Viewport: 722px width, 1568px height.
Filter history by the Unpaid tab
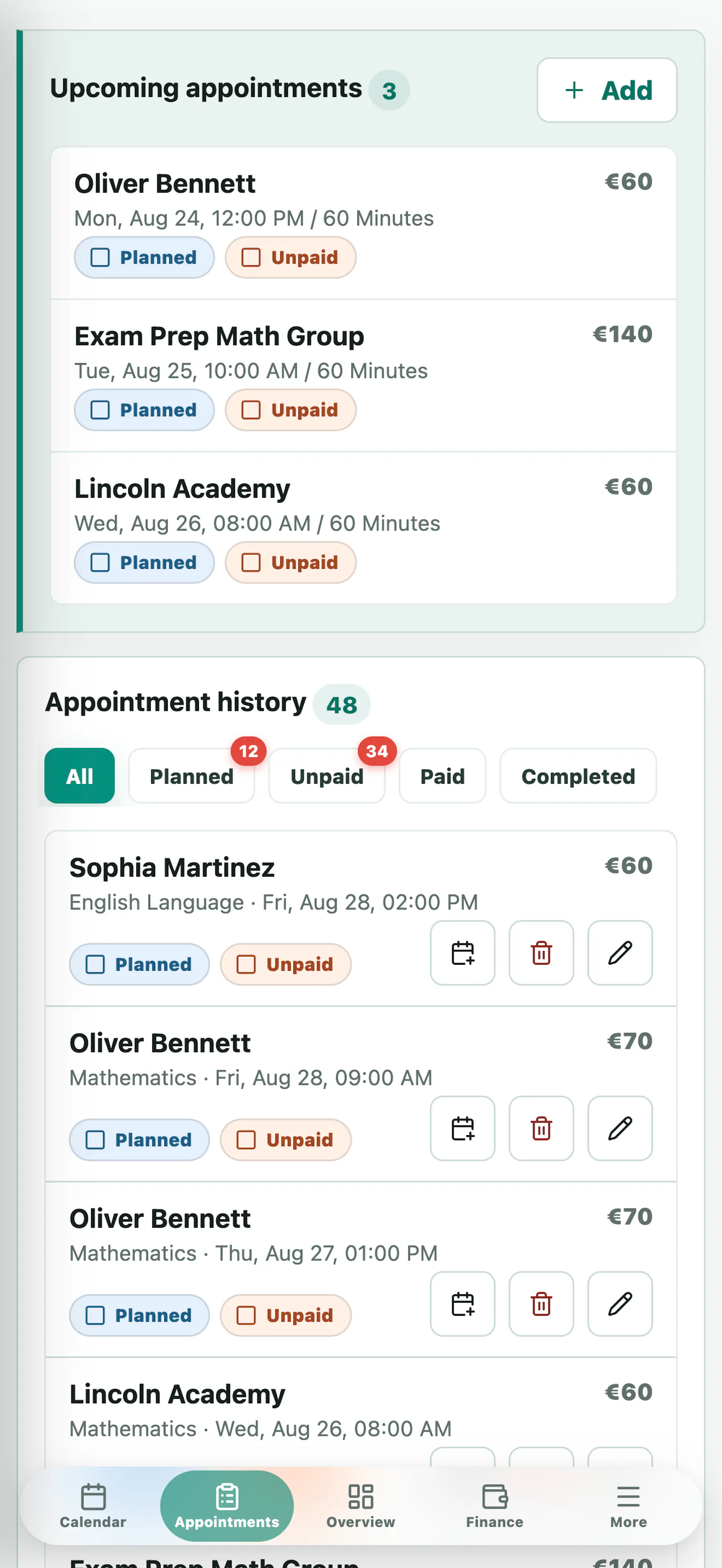326,776
